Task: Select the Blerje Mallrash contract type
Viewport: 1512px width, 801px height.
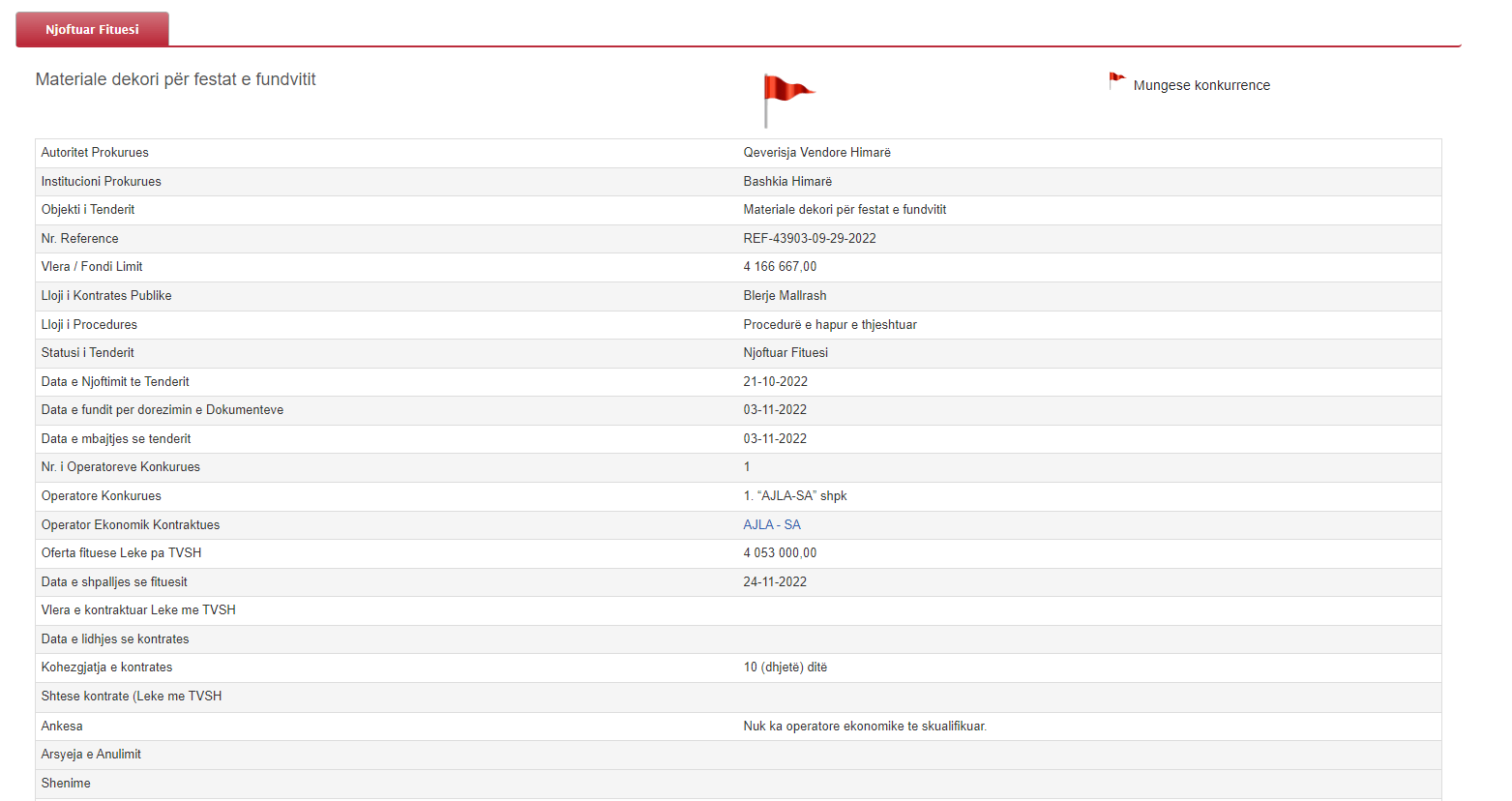Action: (785, 295)
